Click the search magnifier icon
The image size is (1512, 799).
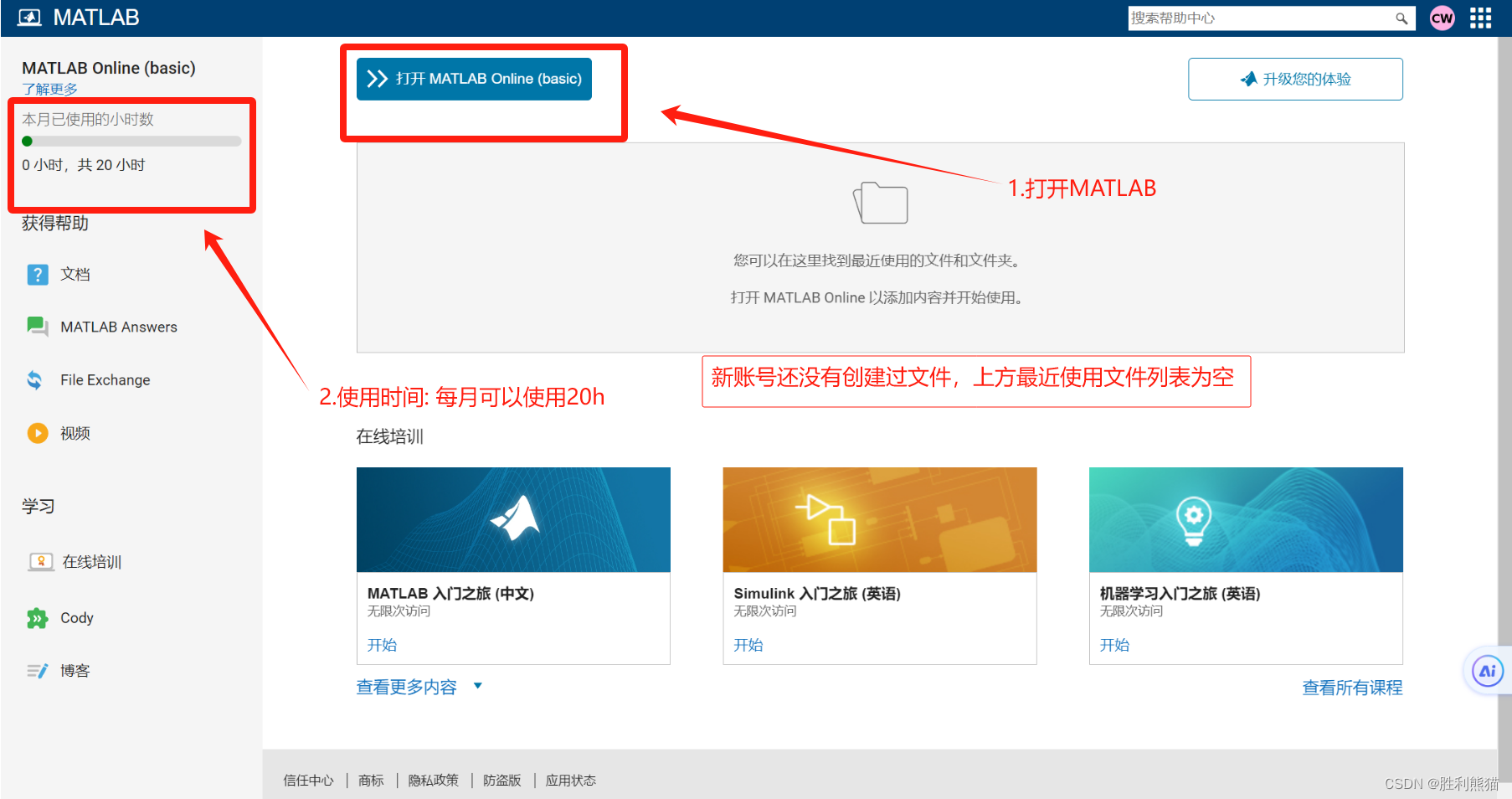[1401, 18]
